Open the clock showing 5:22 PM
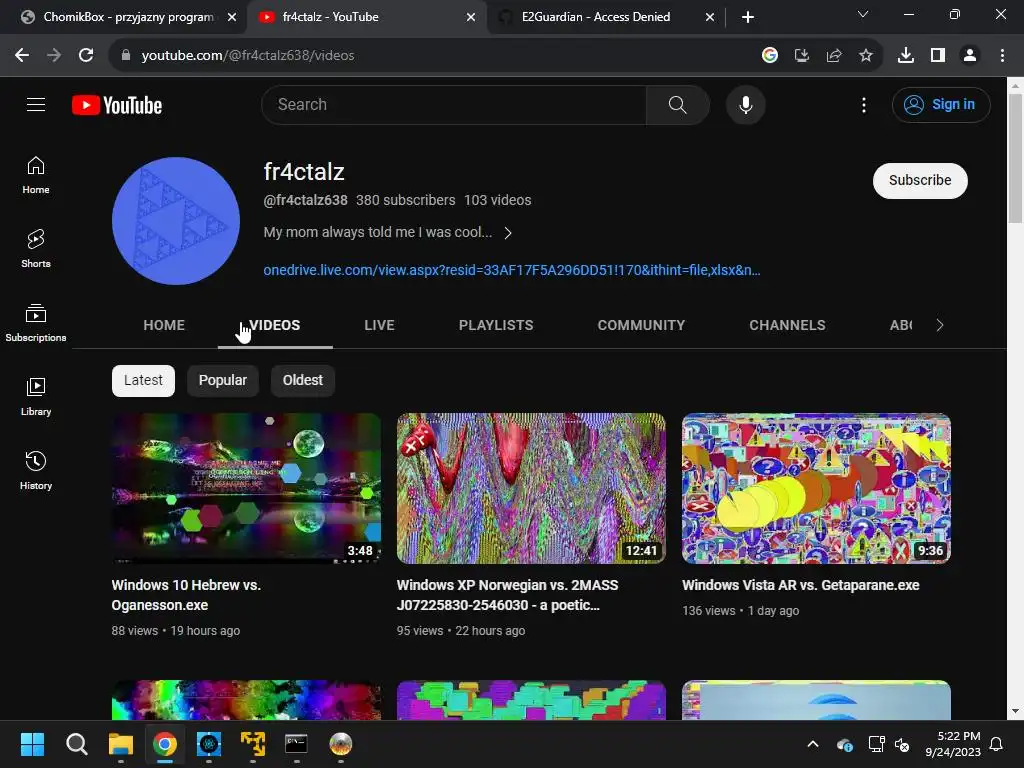The image size is (1024, 768). coord(953,744)
